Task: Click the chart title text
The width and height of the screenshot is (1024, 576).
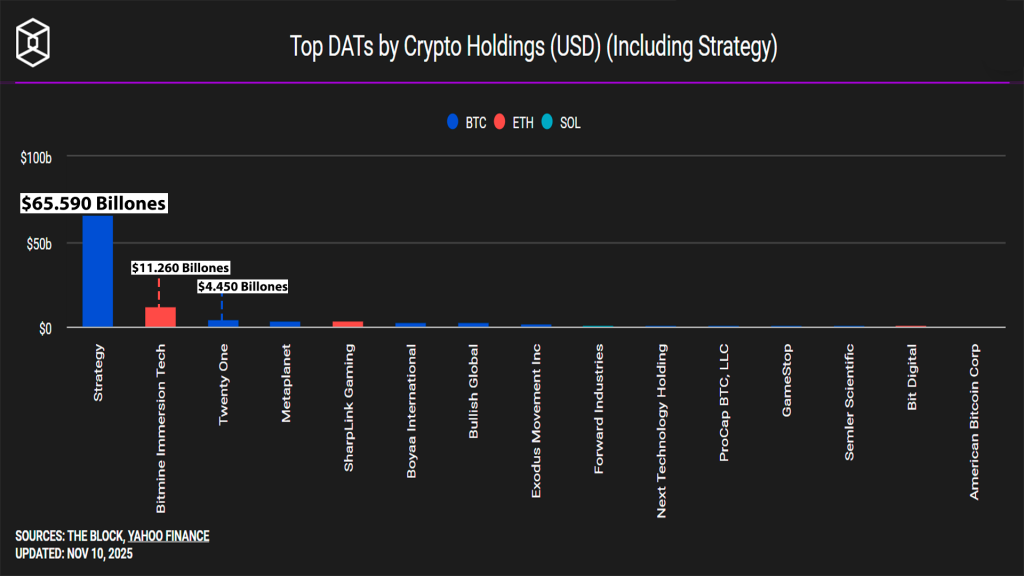Action: pos(533,46)
